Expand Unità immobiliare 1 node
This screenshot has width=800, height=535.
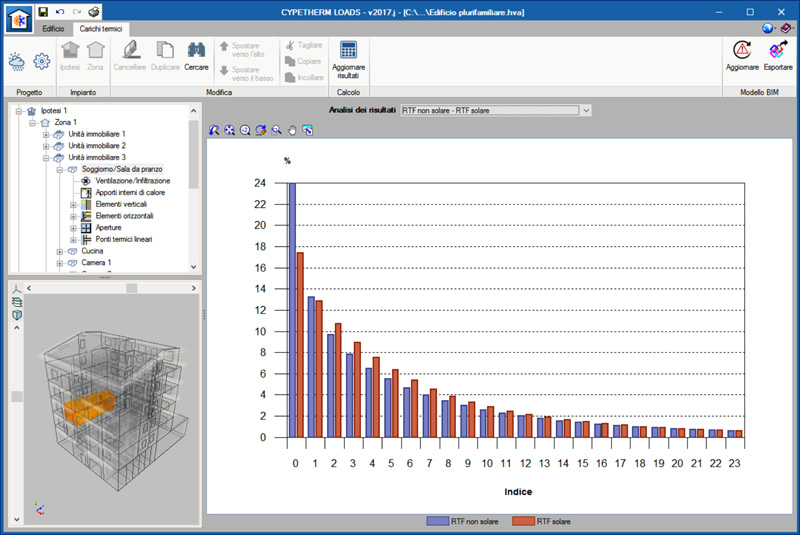[x=46, y=134]
